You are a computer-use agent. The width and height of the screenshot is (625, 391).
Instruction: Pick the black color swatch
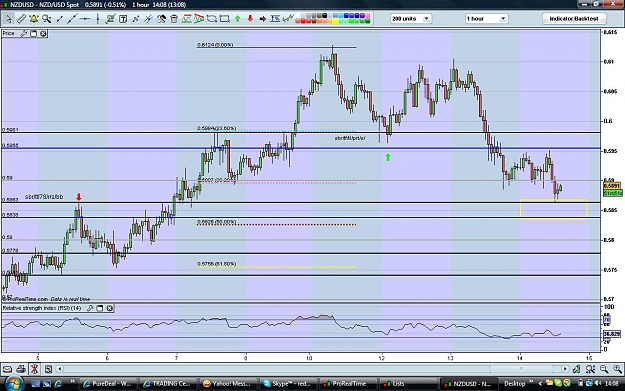[324, 16]
